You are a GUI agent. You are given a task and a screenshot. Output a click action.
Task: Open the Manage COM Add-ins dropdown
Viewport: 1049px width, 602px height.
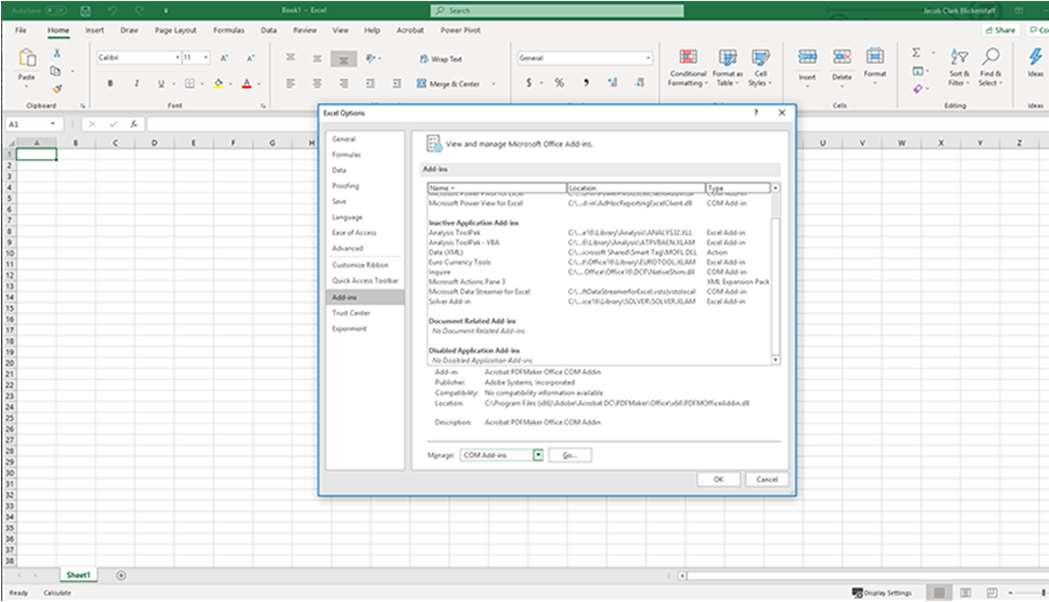point(538,455)
